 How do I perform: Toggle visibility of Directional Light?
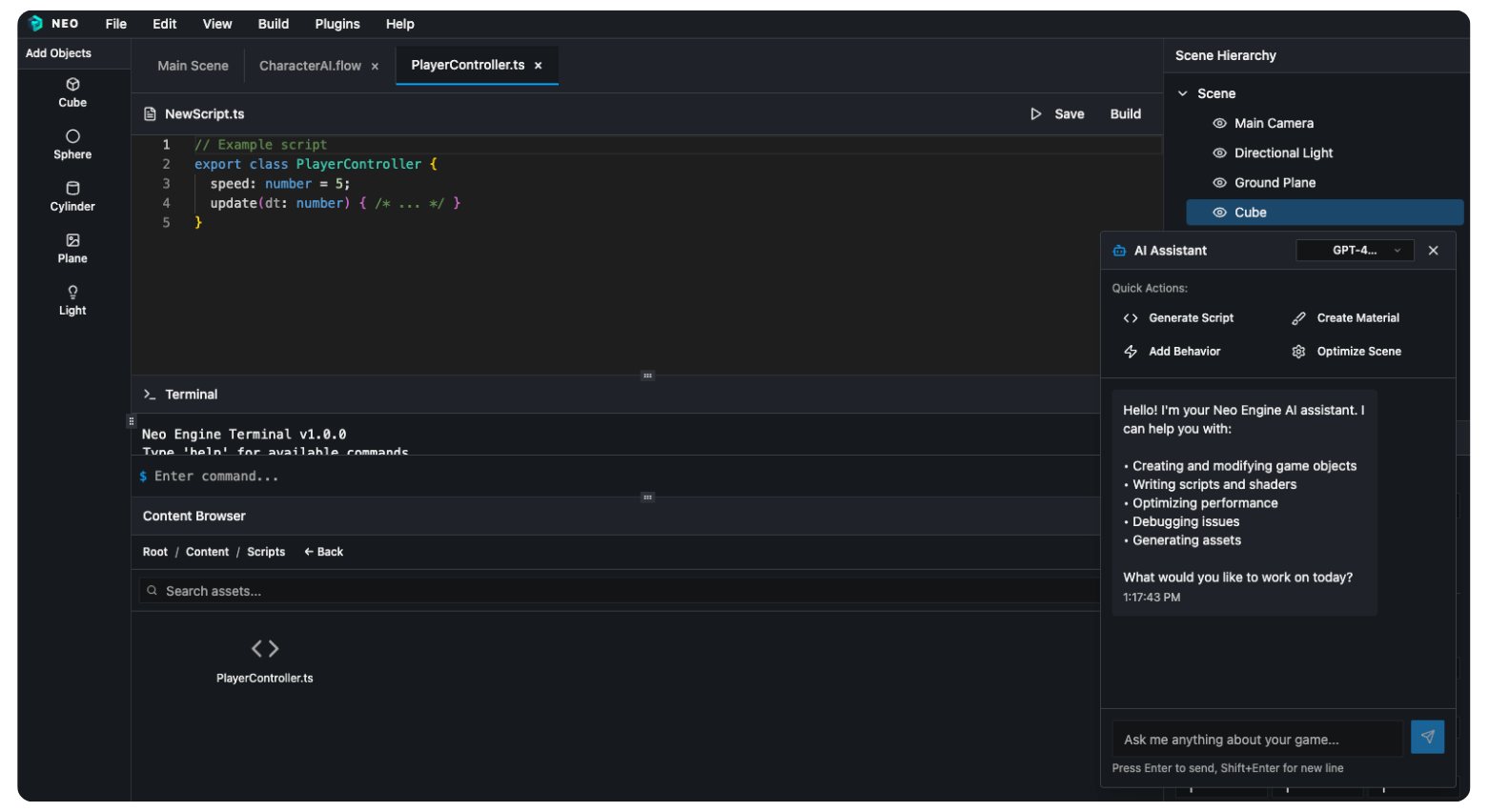click(x=1219, y=153)
